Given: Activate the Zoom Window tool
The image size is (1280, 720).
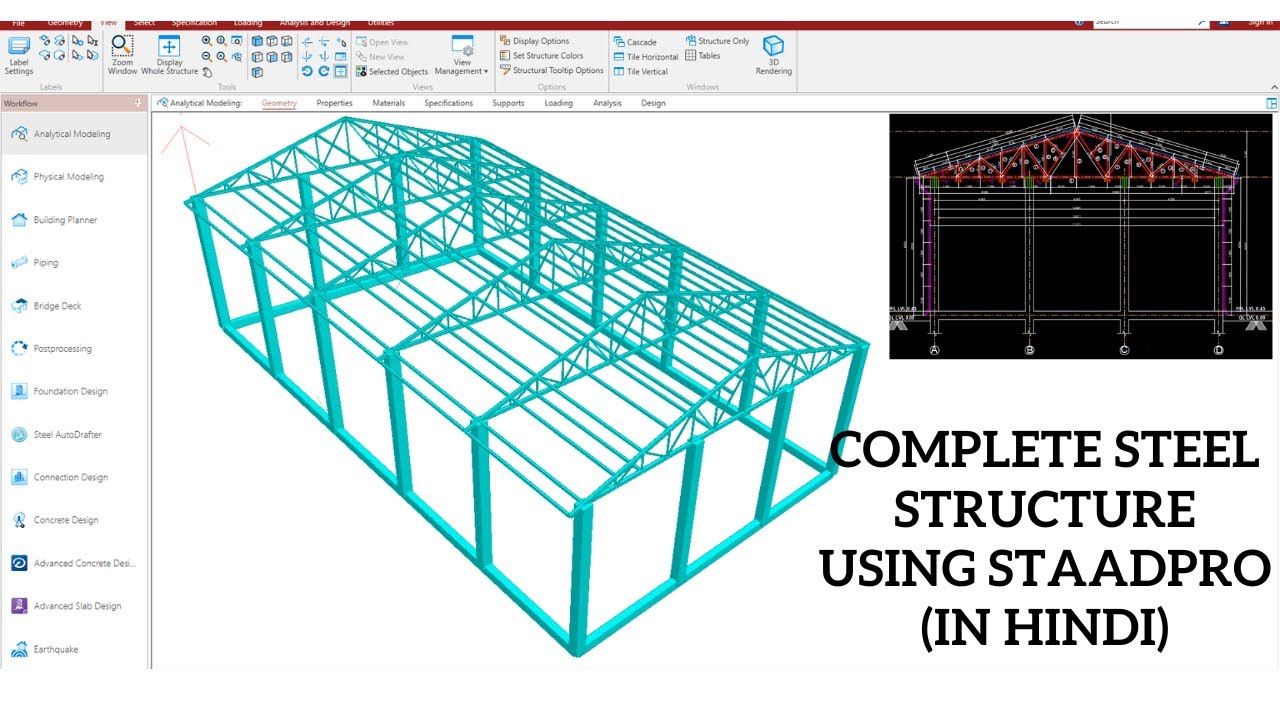Looking at the screenshot, I should 122,56.
